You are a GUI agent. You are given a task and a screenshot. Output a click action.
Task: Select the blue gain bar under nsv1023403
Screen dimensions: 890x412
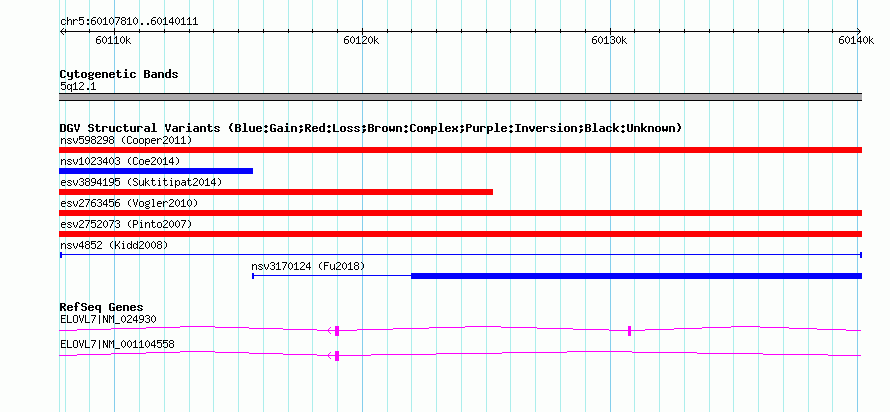pyautogui.click(x=156, y=171)
